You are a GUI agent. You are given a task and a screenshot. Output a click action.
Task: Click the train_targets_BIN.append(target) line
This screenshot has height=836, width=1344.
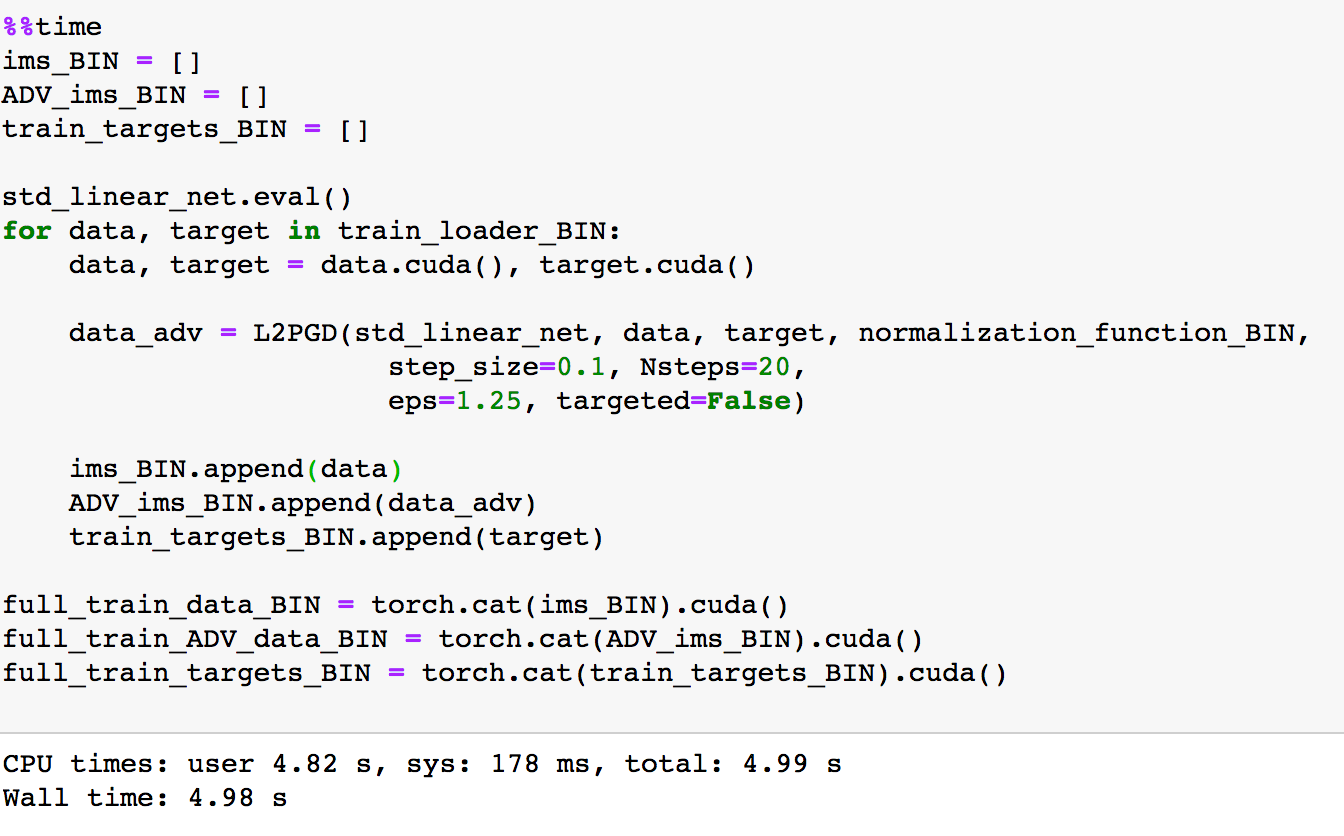tap(336, 537)
